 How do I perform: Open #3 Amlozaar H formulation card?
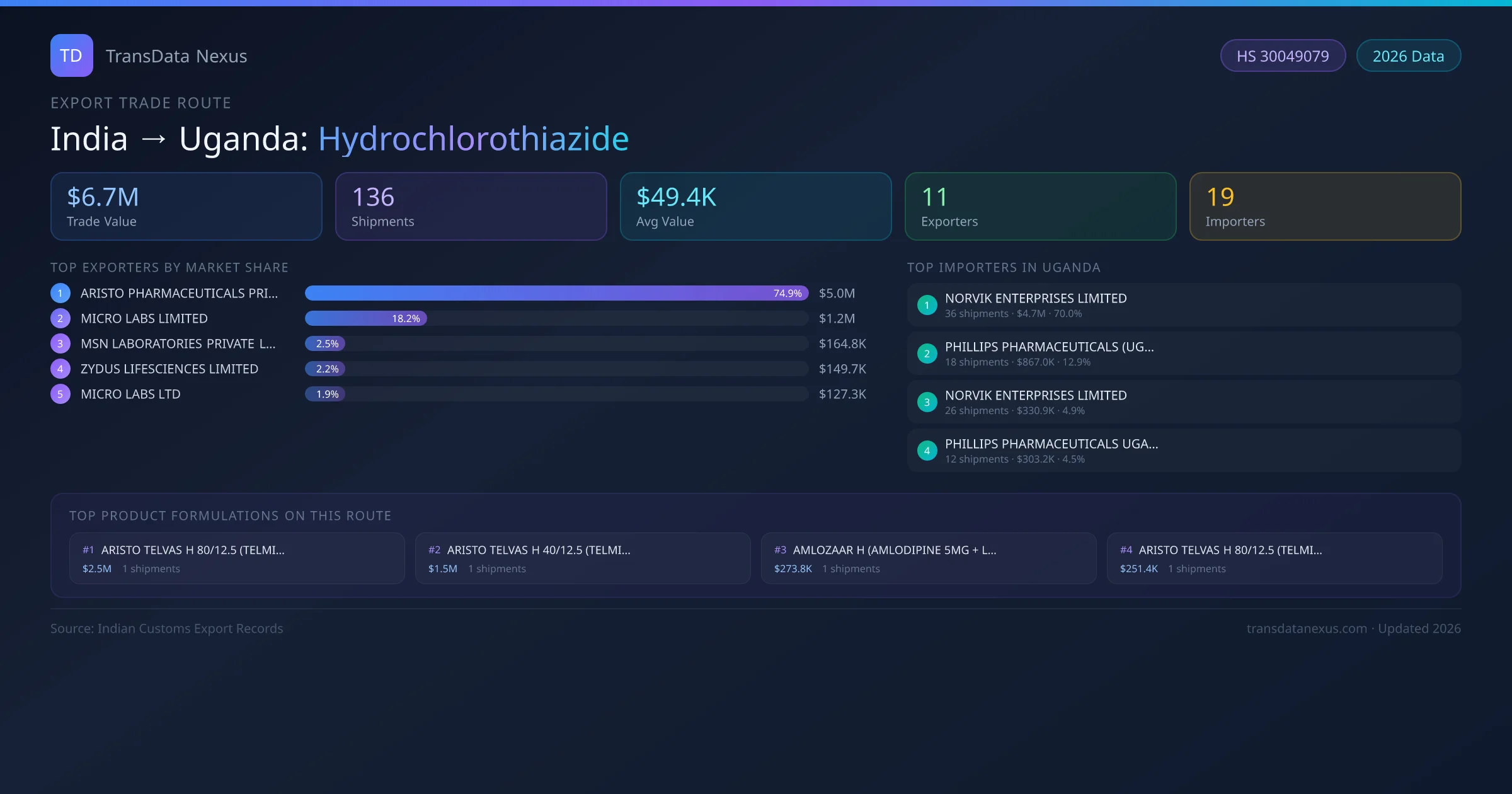pyautogui.click(x=929, y=558)
